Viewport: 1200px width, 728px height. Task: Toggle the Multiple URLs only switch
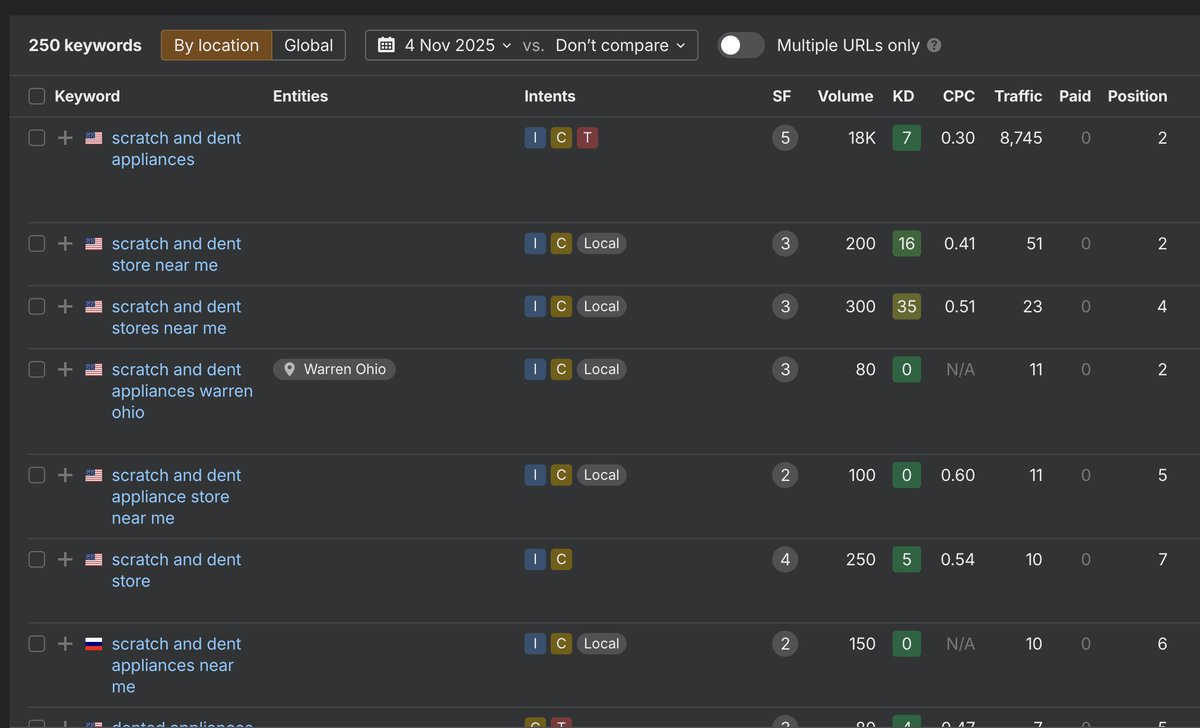point(741,45)
